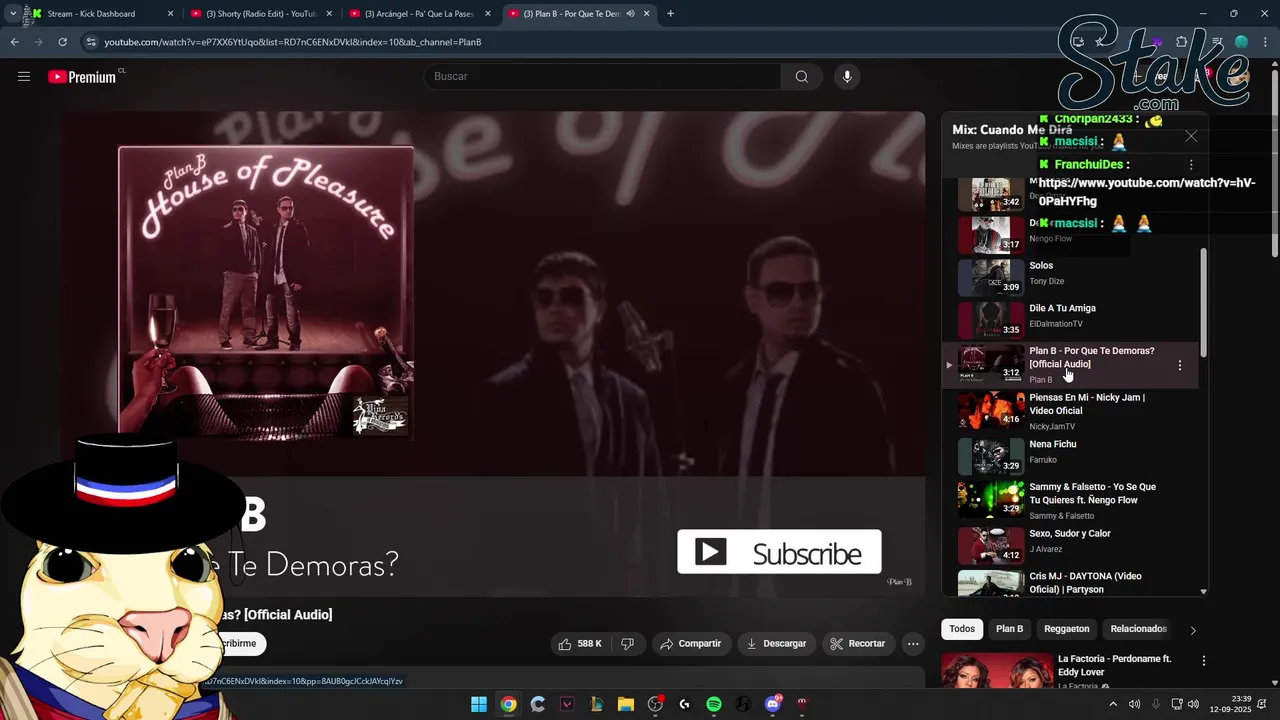The image size is (1280, 720).
Task: Open the Chrome profile avatar
Action: pyautogui.click(x=1242, y=42)
